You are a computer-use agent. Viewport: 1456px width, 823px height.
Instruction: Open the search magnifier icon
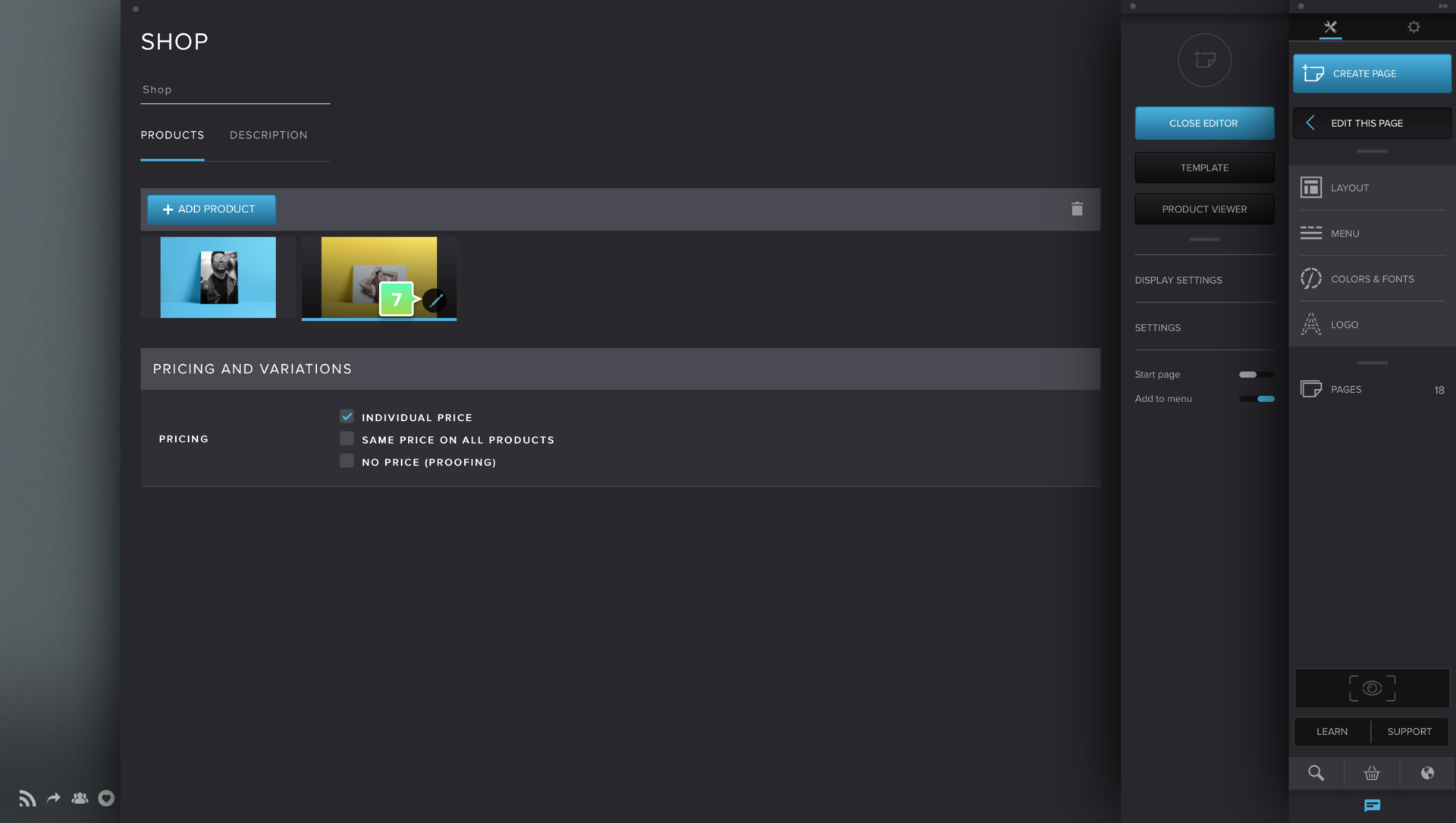tap(1316, 773)
